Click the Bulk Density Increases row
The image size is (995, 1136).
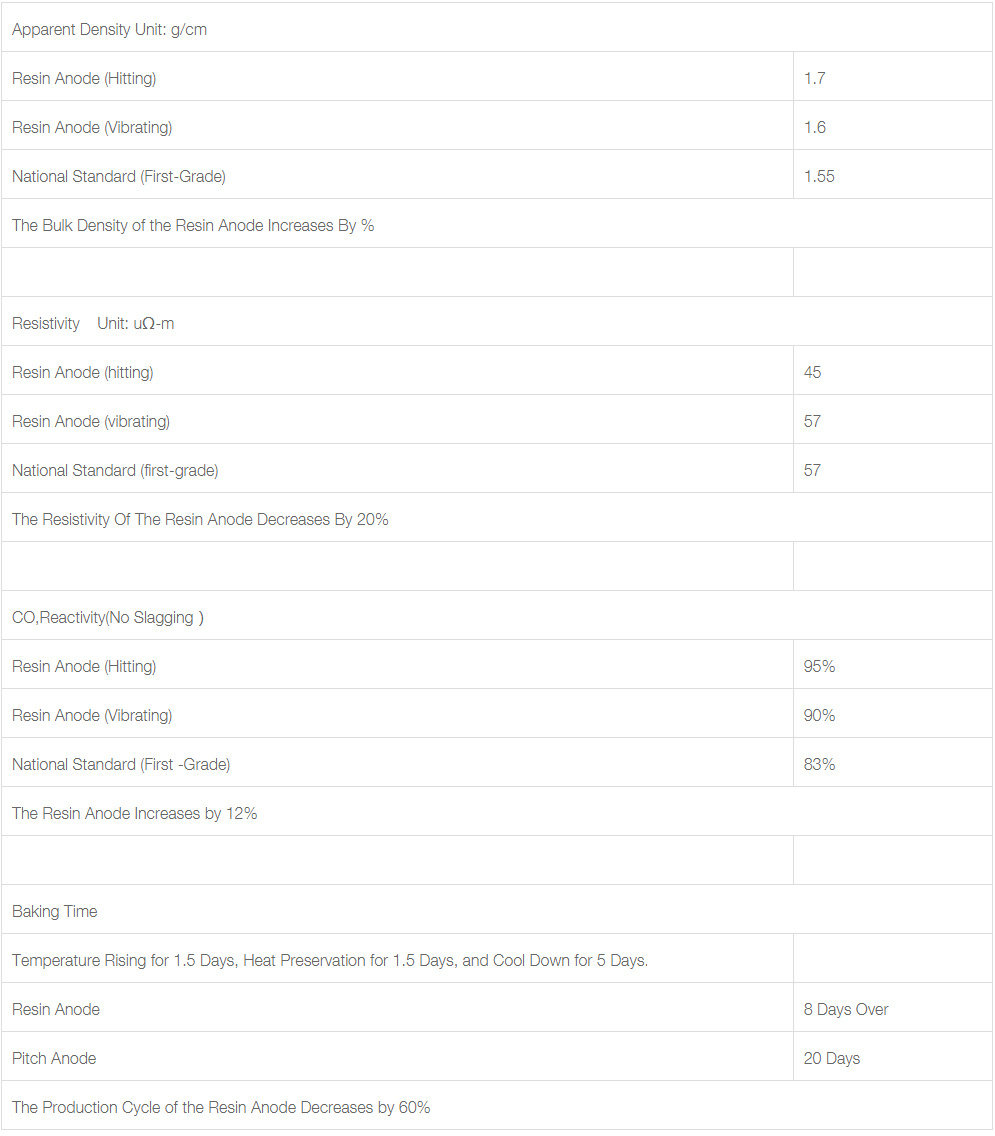[x=496, y=224]
